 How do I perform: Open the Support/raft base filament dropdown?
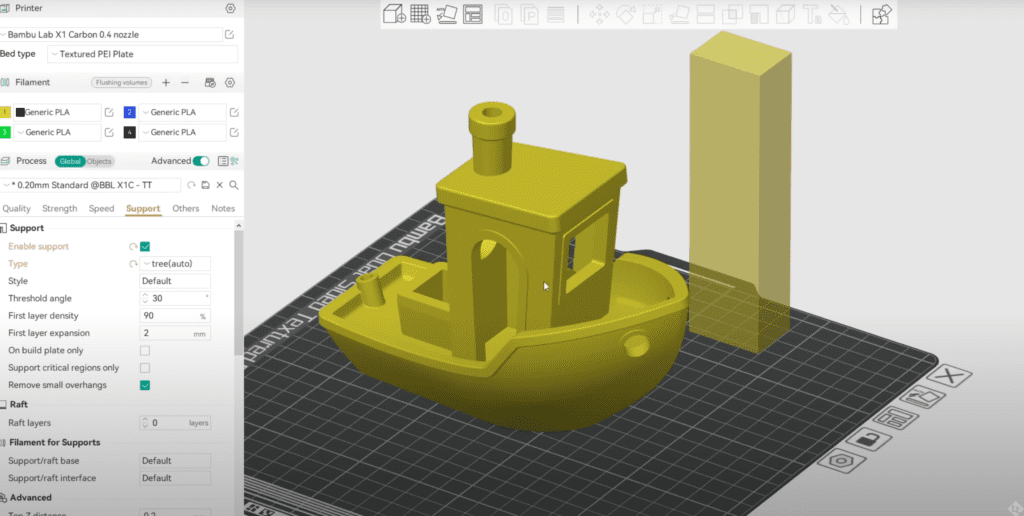click(x=175, y=460)
